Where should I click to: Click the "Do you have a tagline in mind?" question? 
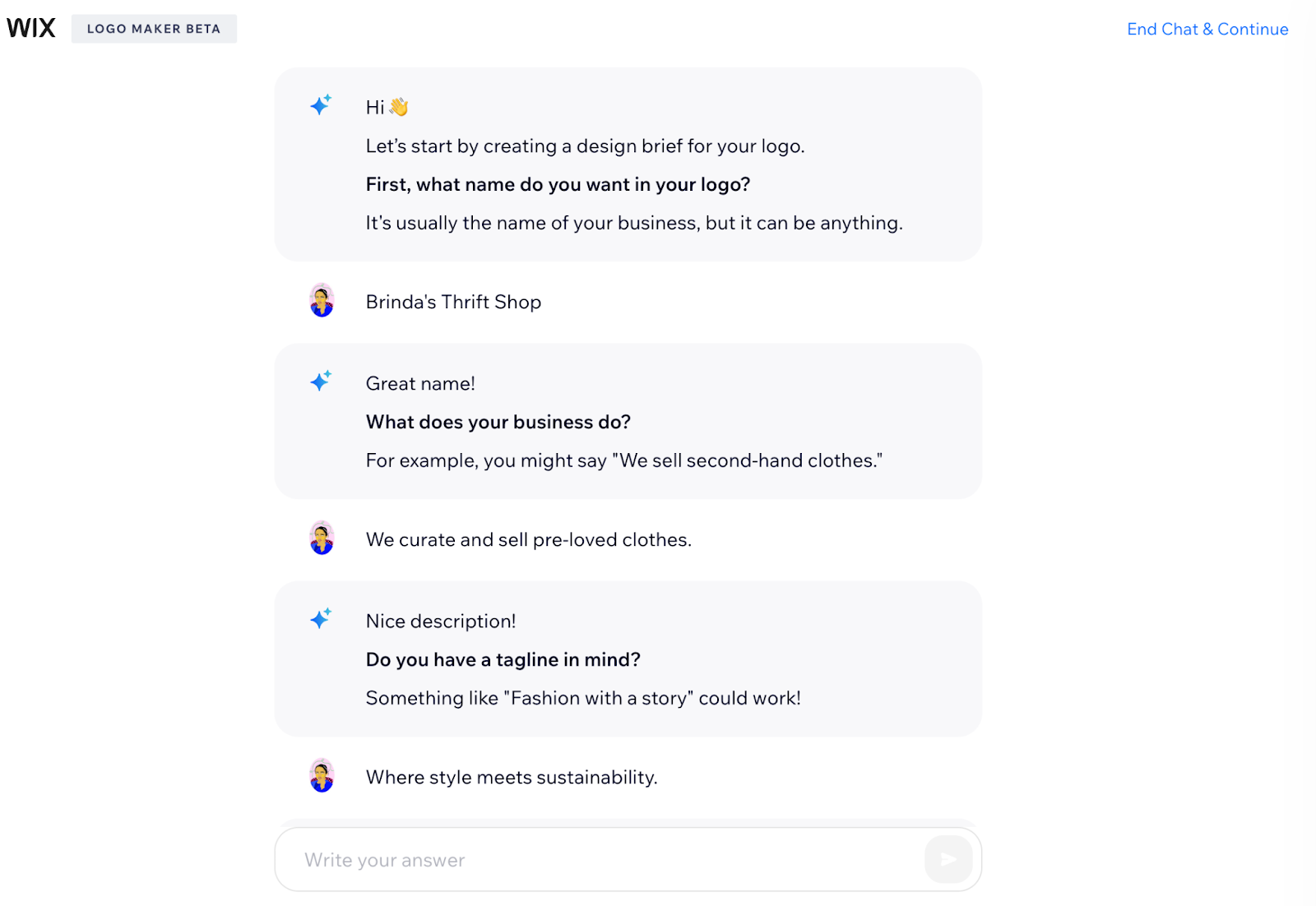(x=503, y=660)
